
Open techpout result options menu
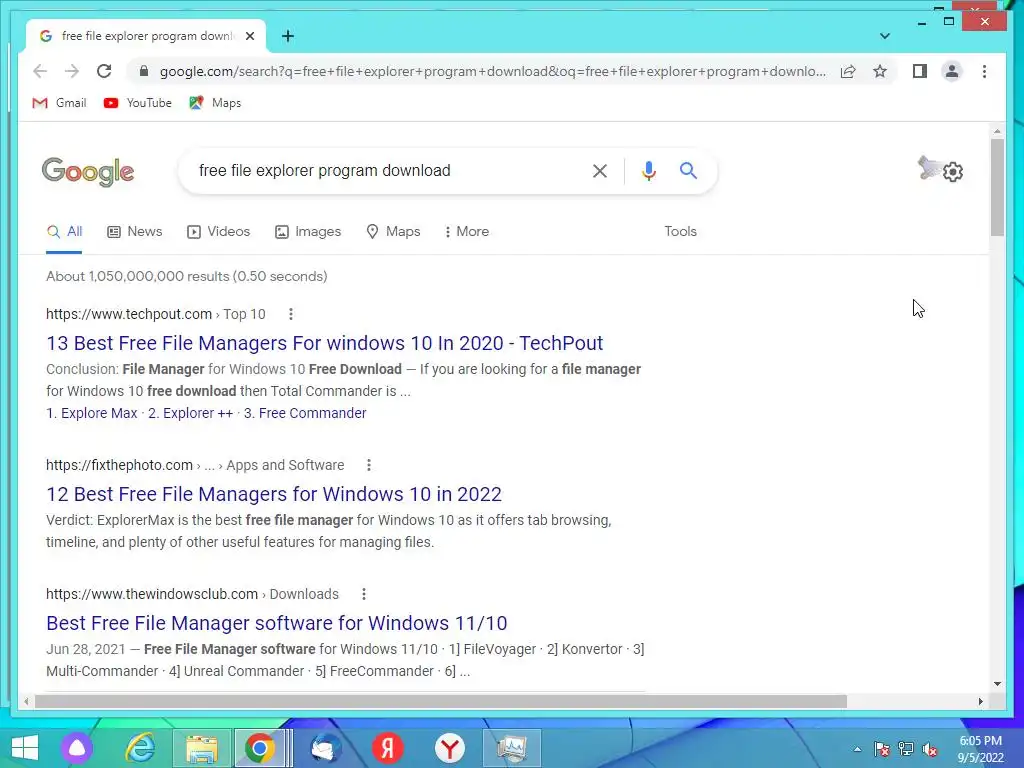click(x=291, y=314)
